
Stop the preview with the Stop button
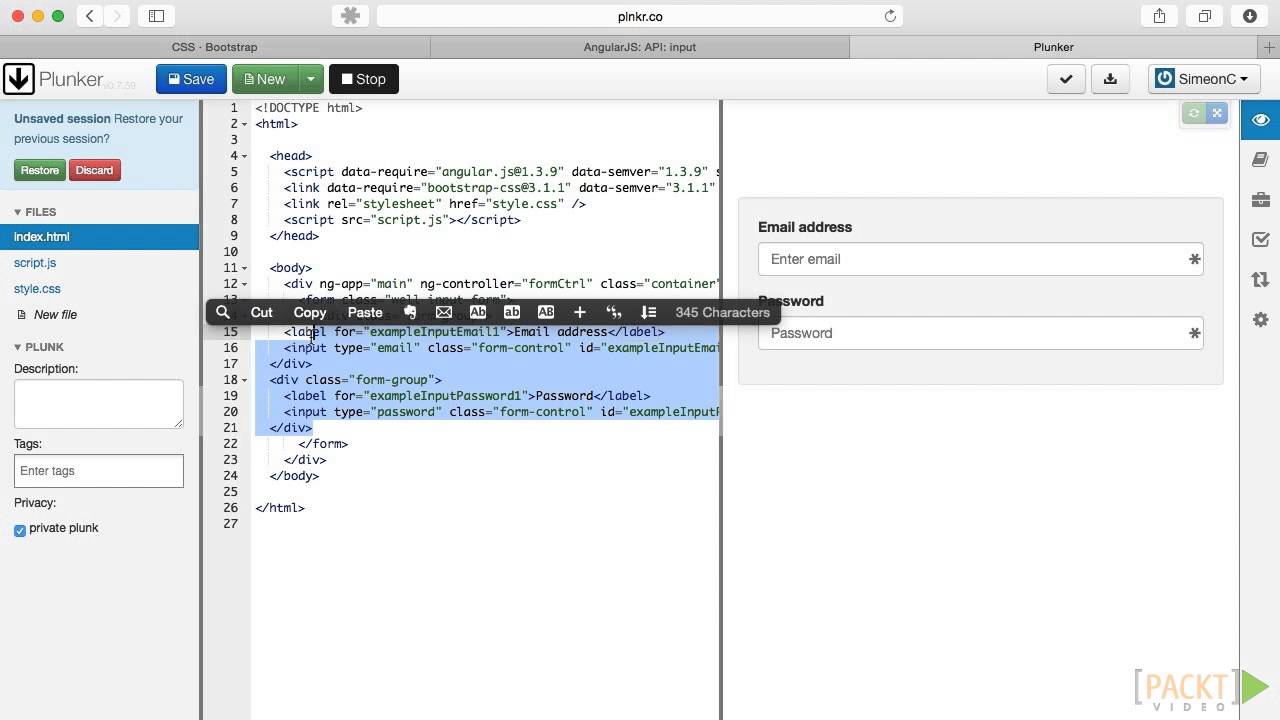coord(363,79)
